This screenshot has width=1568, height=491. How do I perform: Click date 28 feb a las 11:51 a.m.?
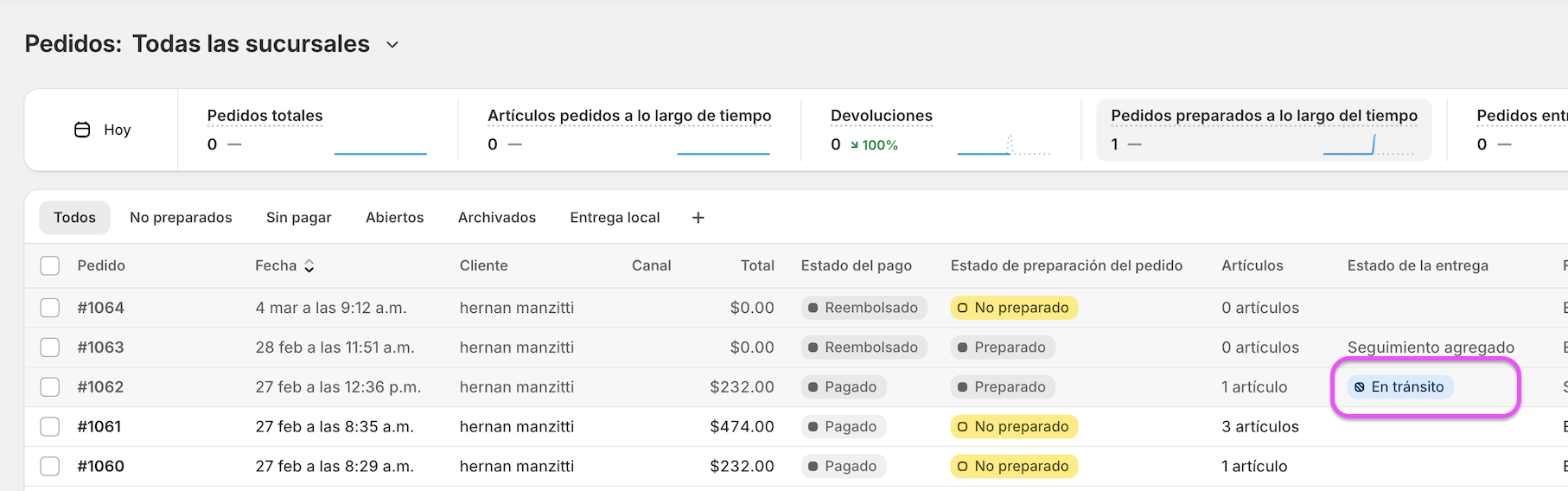tap(335, 348)
